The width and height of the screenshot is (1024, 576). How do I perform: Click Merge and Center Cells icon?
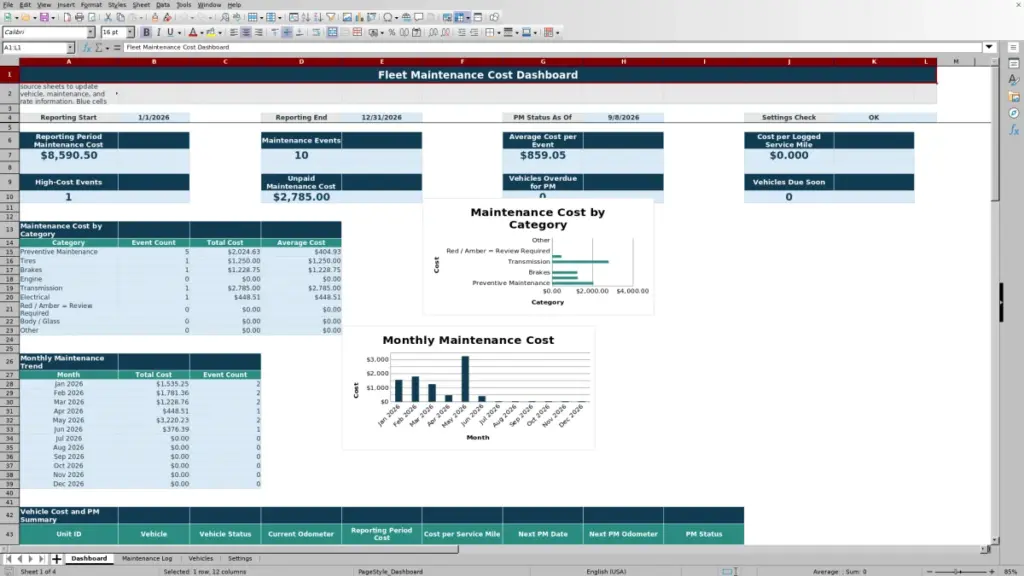click(332, 32)
